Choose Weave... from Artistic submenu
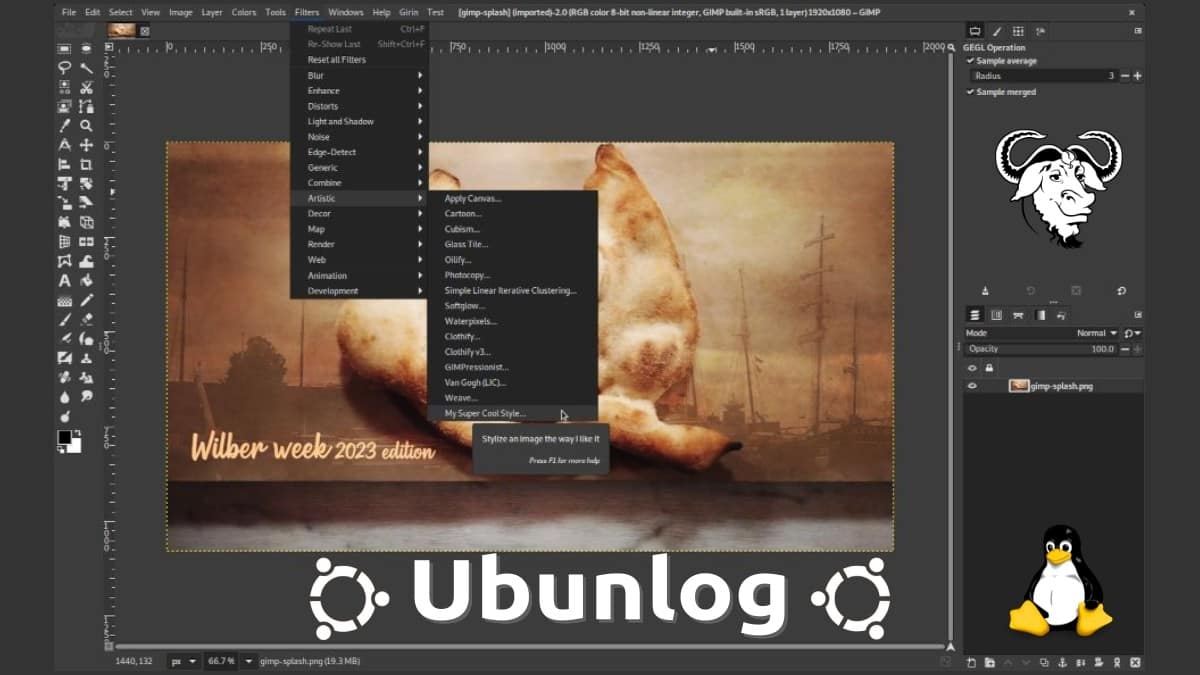 coord(513,398)
